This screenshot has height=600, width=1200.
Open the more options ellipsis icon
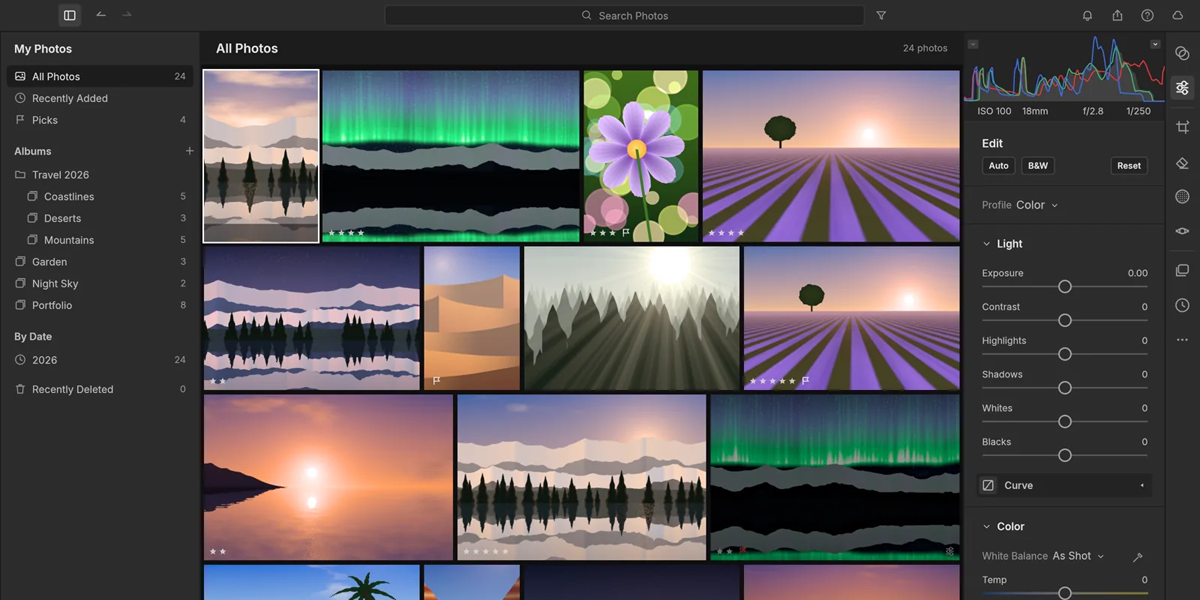point(1182,340)
